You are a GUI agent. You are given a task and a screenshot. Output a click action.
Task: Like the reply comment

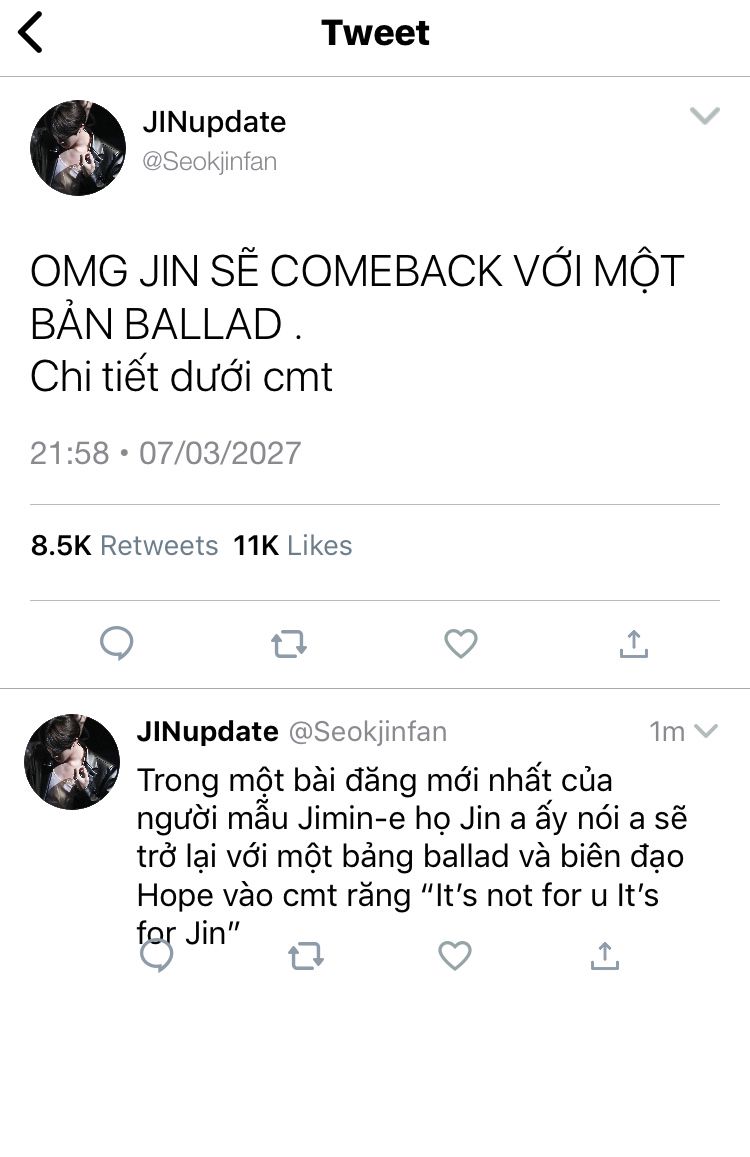[455, 956]
